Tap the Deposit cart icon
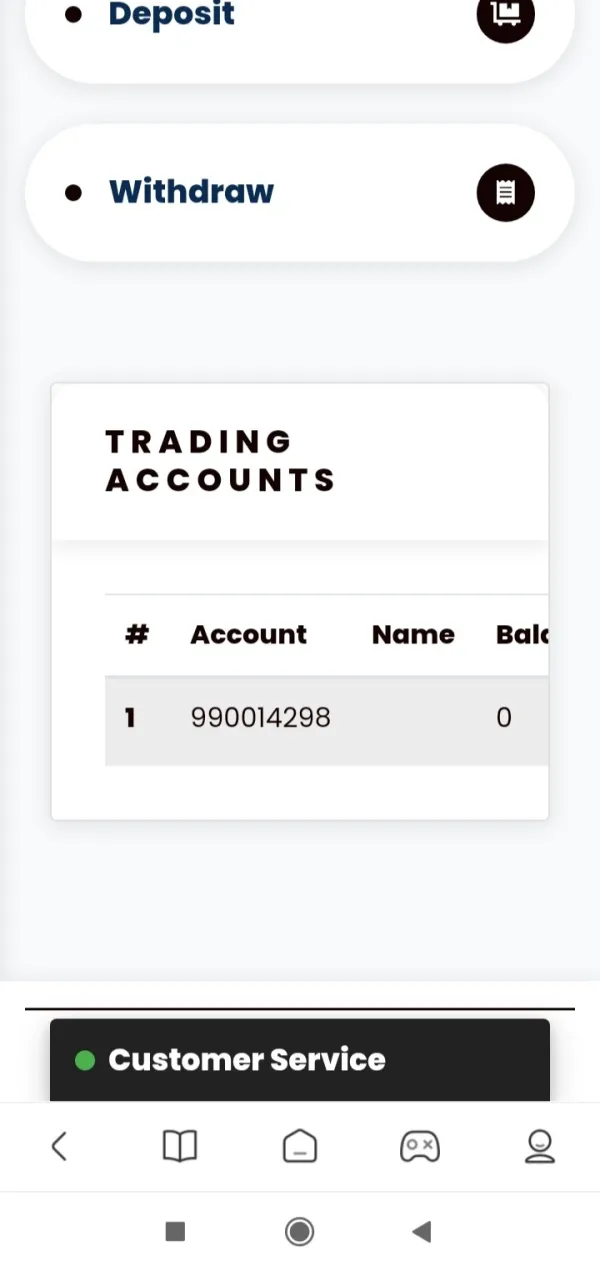The width and height of the screenshot is (600, 1271). pos(506,15)
